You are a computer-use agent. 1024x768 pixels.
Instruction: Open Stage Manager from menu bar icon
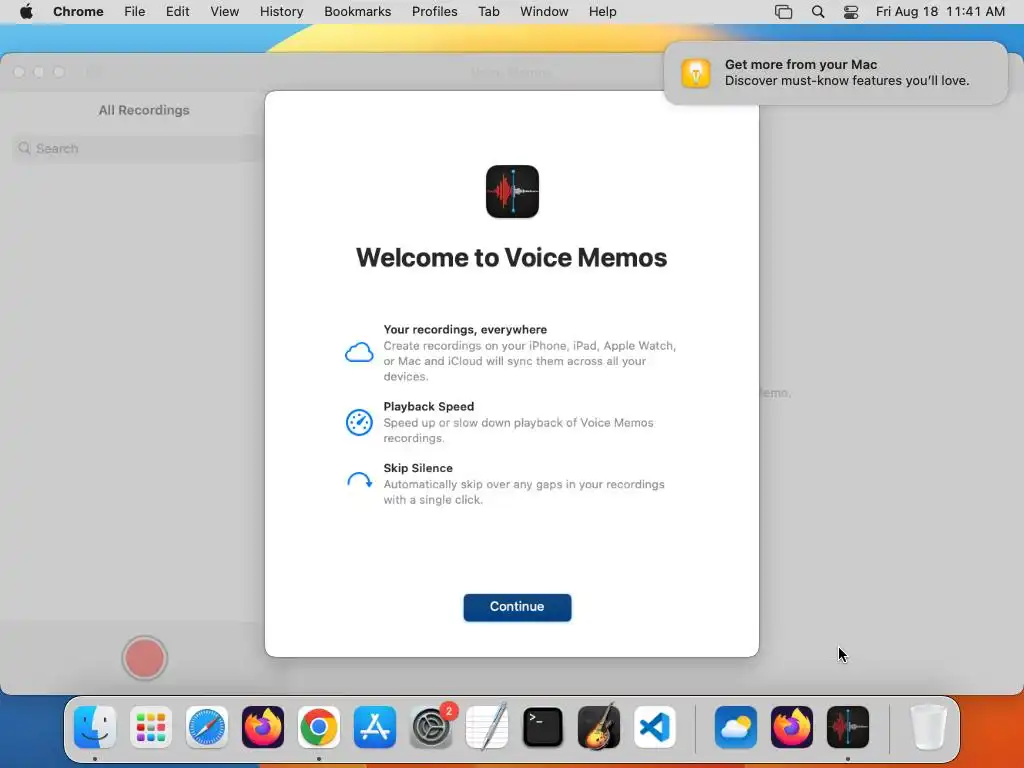point(784,12)
